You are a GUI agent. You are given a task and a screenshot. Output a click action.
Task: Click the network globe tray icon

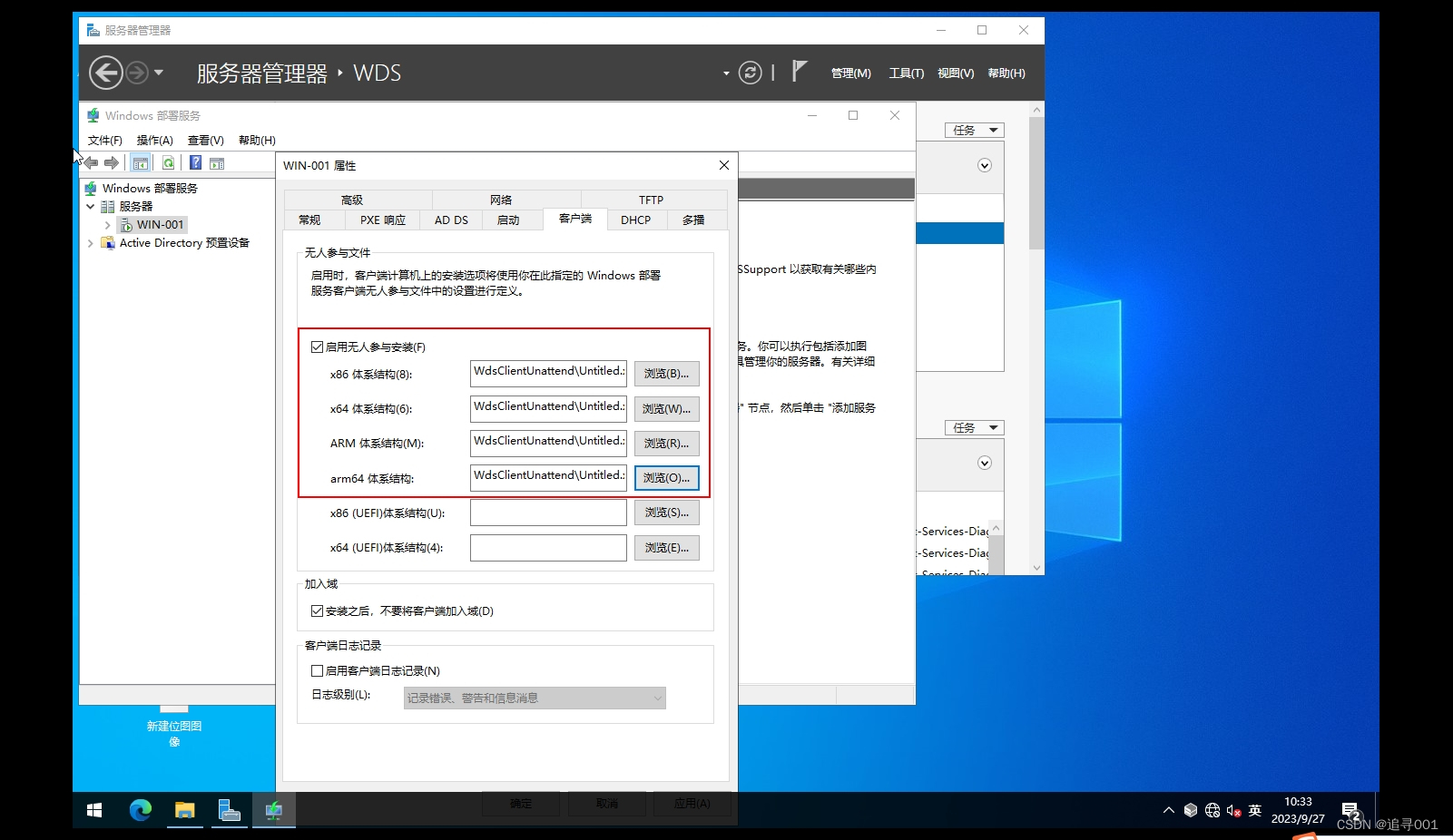click(x=1212, y=810)
